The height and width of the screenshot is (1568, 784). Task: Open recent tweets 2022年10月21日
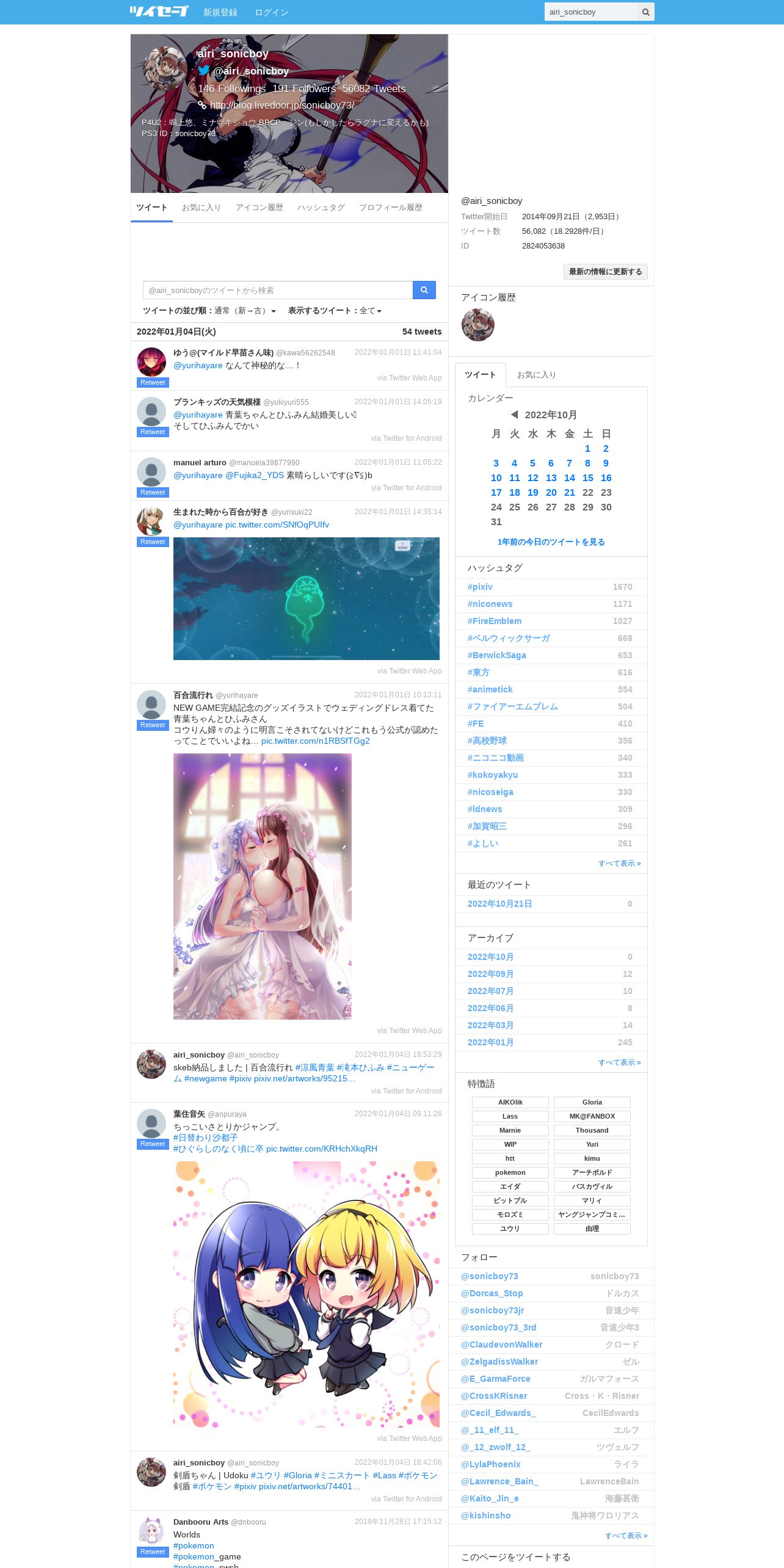pyautogui.click(x=500, y=904)
